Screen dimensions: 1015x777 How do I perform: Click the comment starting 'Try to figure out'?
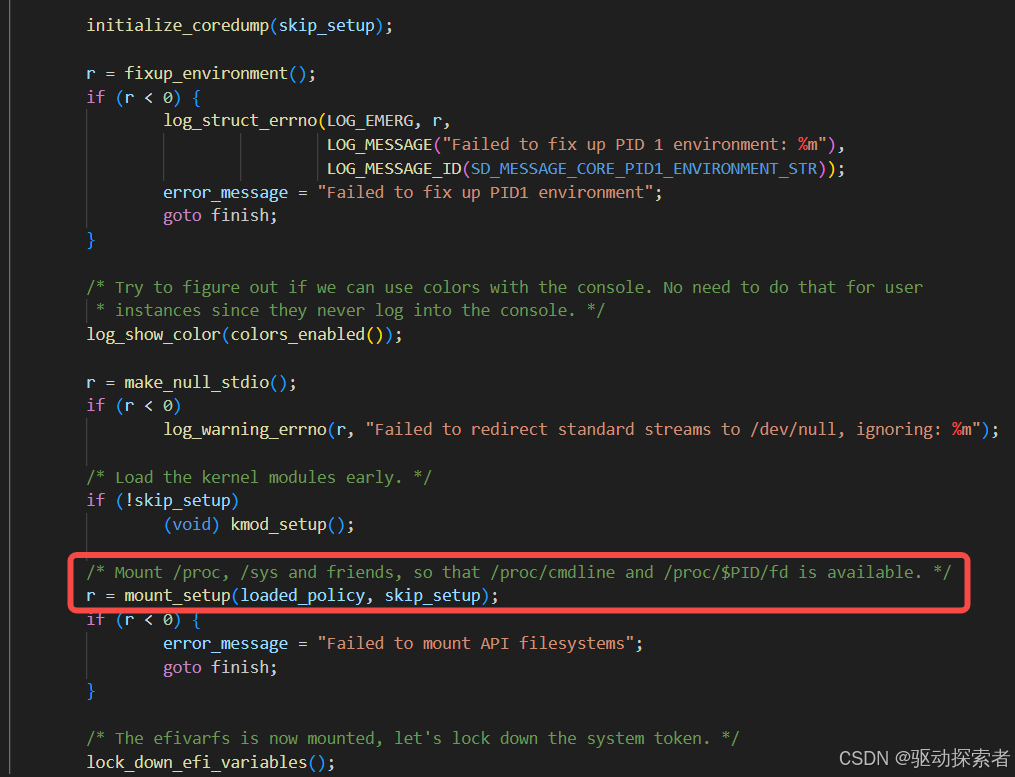pos(505,287)
